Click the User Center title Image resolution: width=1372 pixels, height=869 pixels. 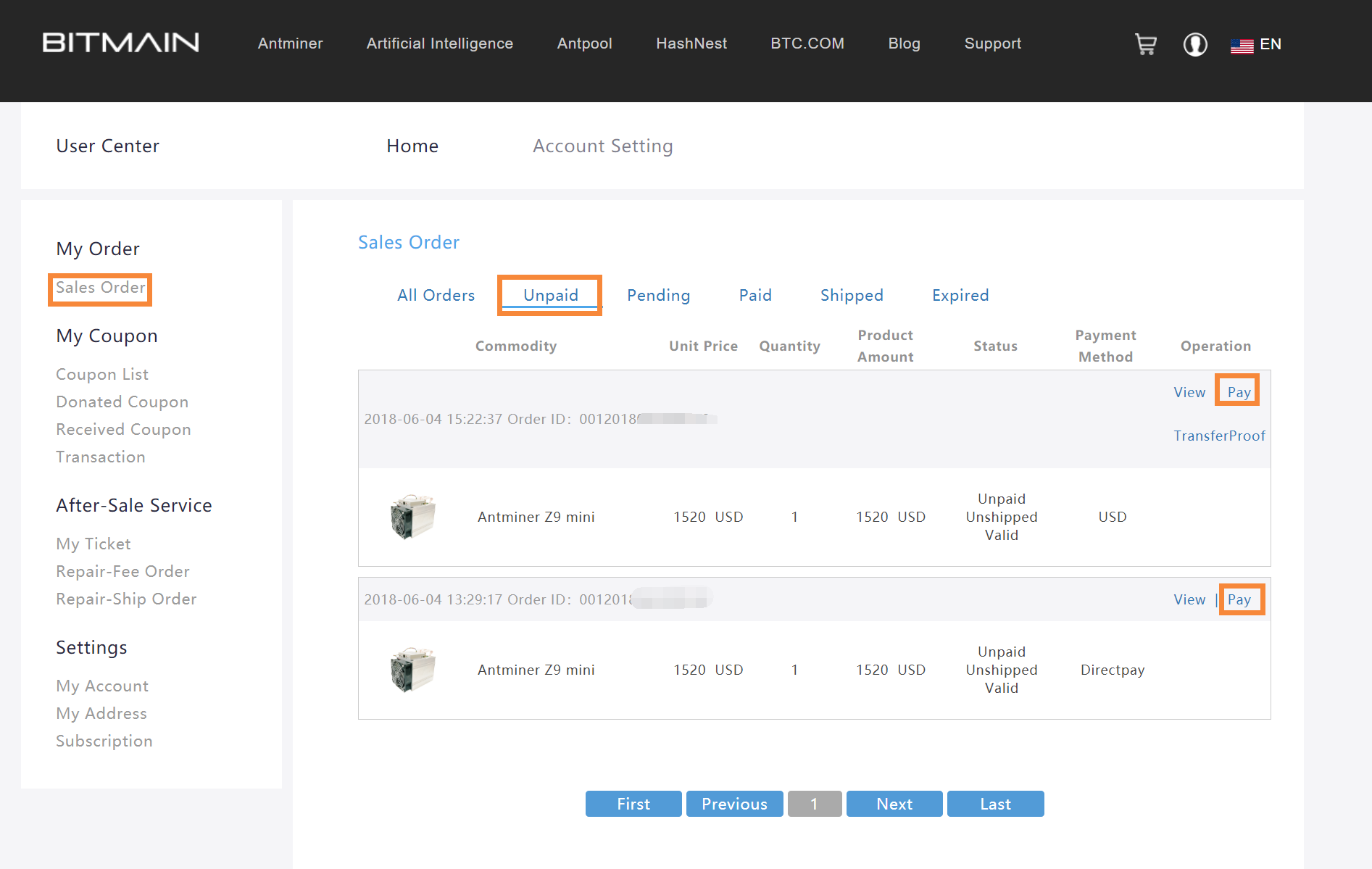(x=107, y=146)
